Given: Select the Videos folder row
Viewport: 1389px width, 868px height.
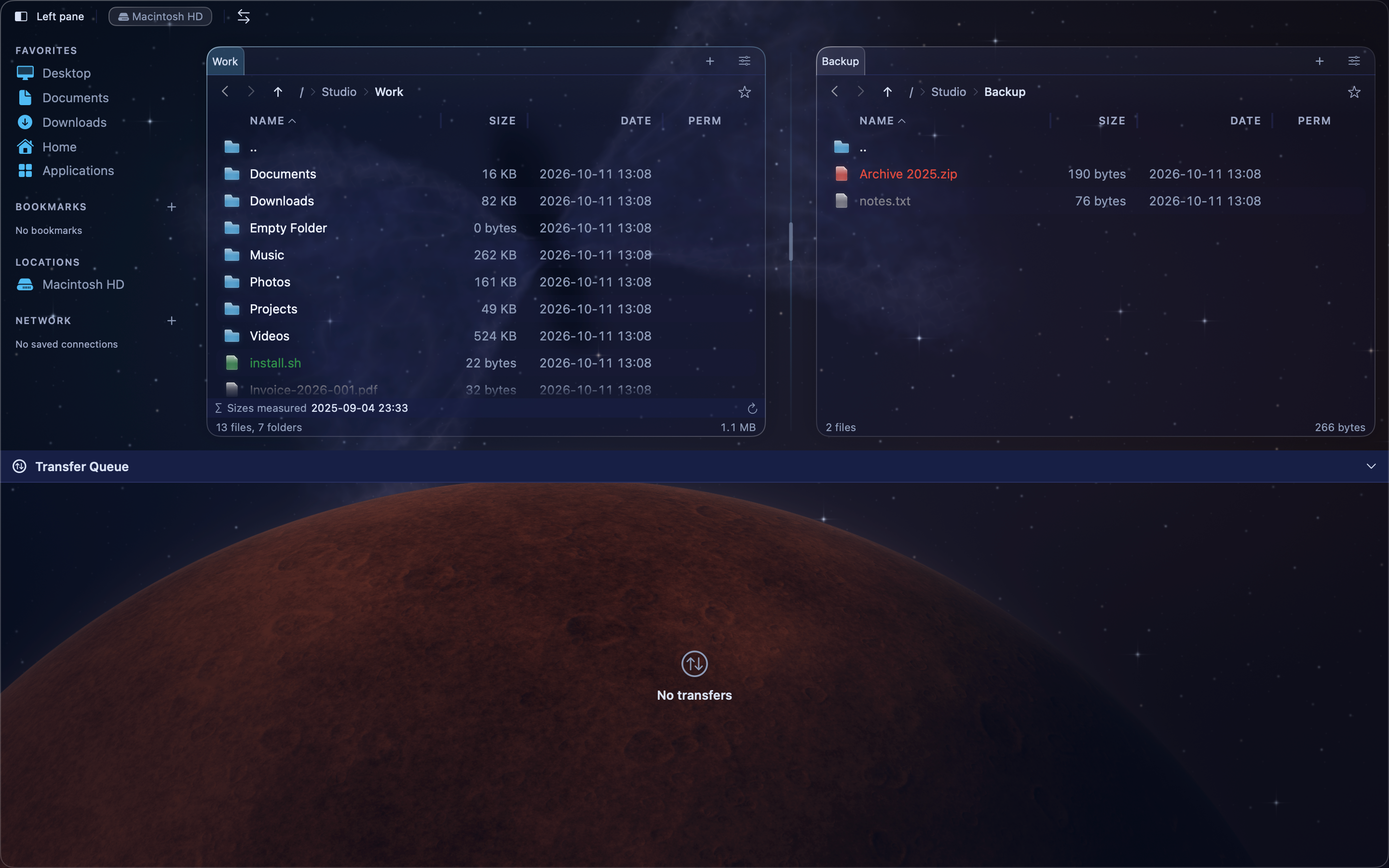Looking at the screenshot, I should 486,336.
